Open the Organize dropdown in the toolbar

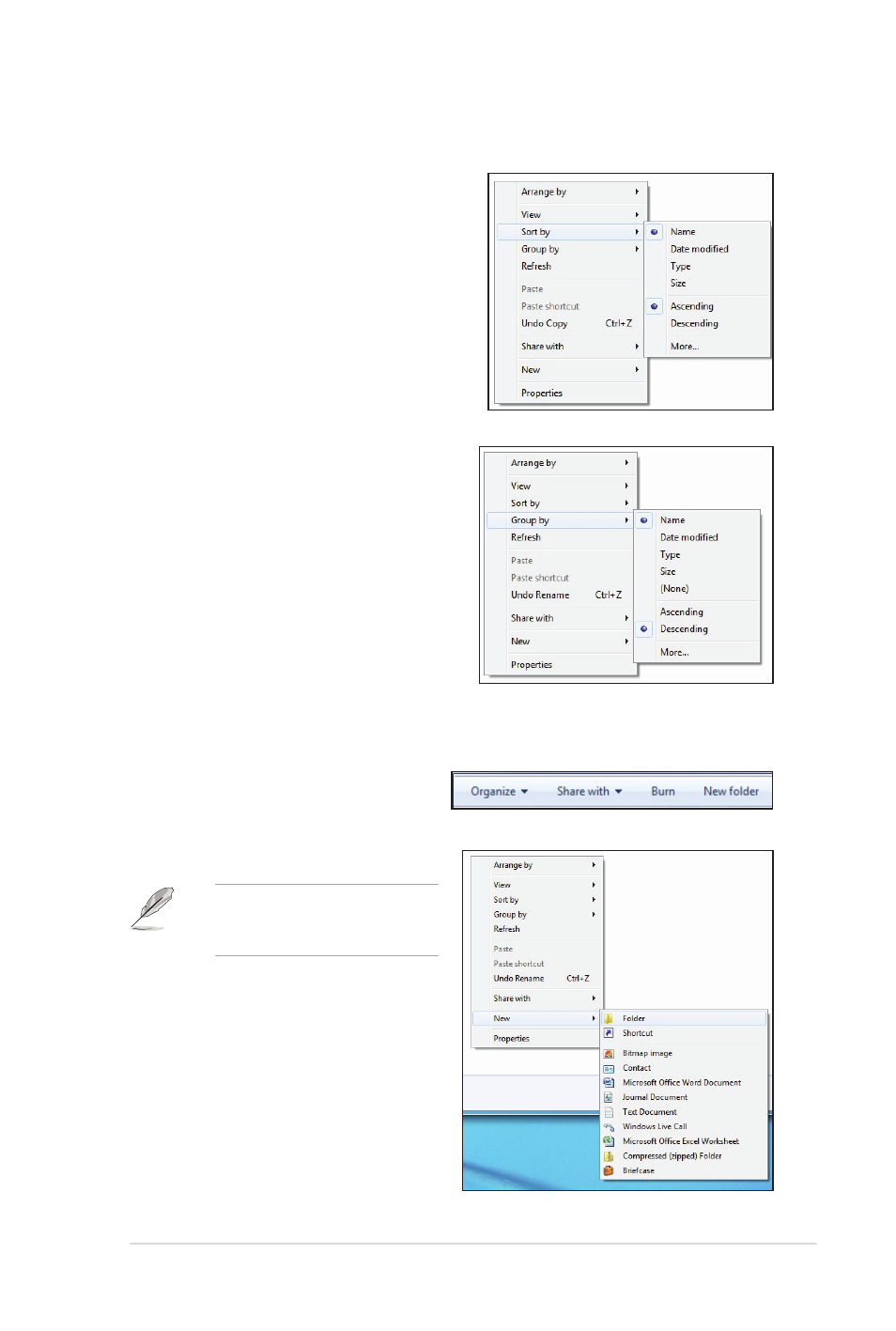pyautogui.click(x=500, y=792)
